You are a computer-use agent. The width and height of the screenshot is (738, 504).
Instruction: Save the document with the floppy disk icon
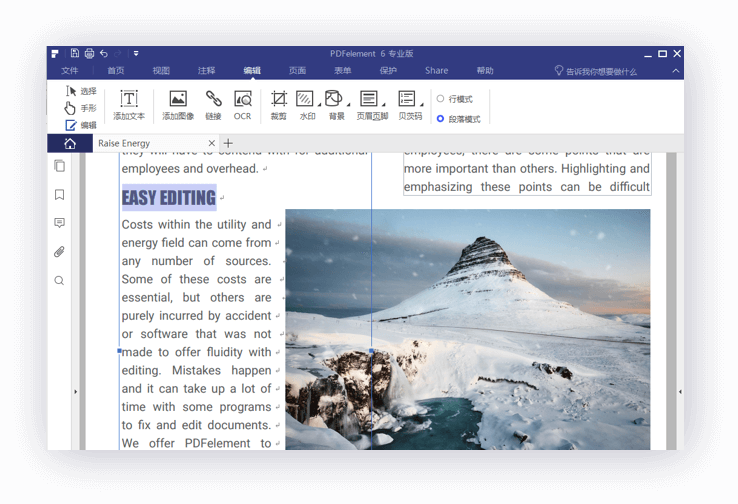click(x=75, y=53)
